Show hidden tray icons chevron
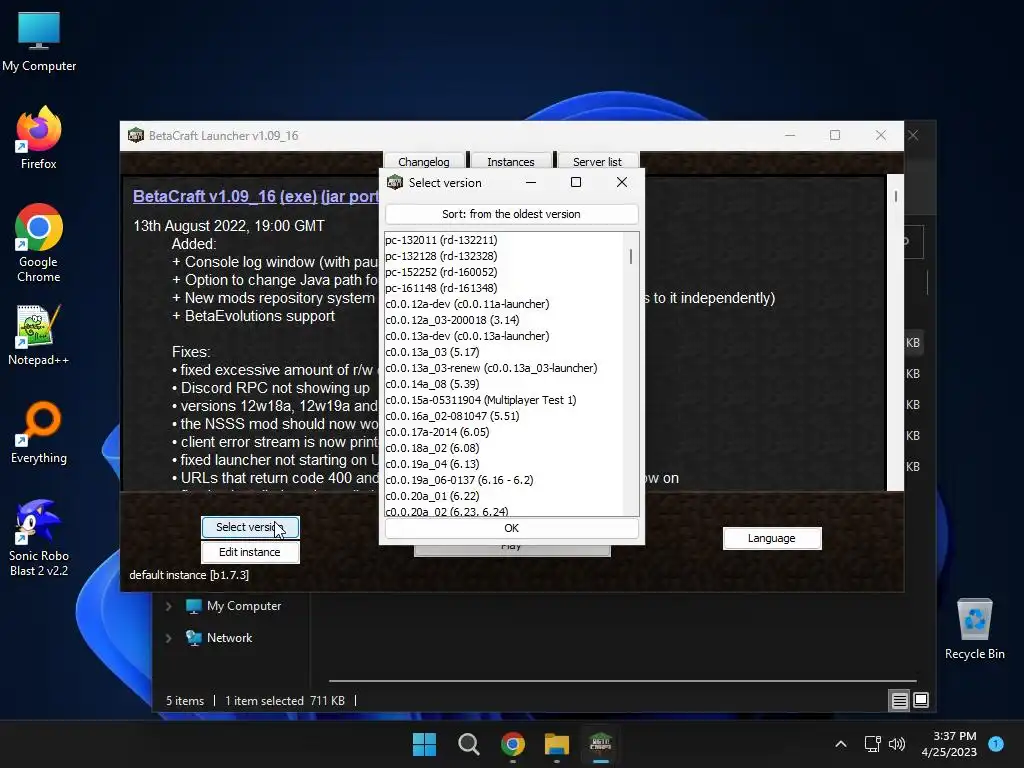1024x768 pixels. [841, 744]
